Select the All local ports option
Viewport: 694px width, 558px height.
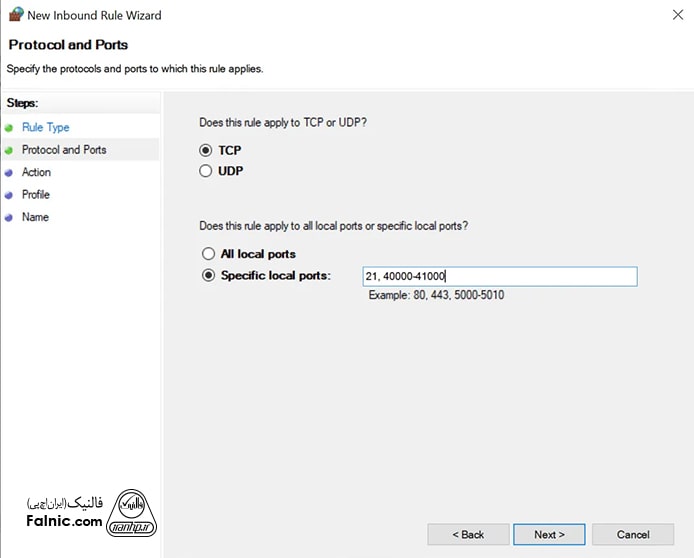pos(208,254)
